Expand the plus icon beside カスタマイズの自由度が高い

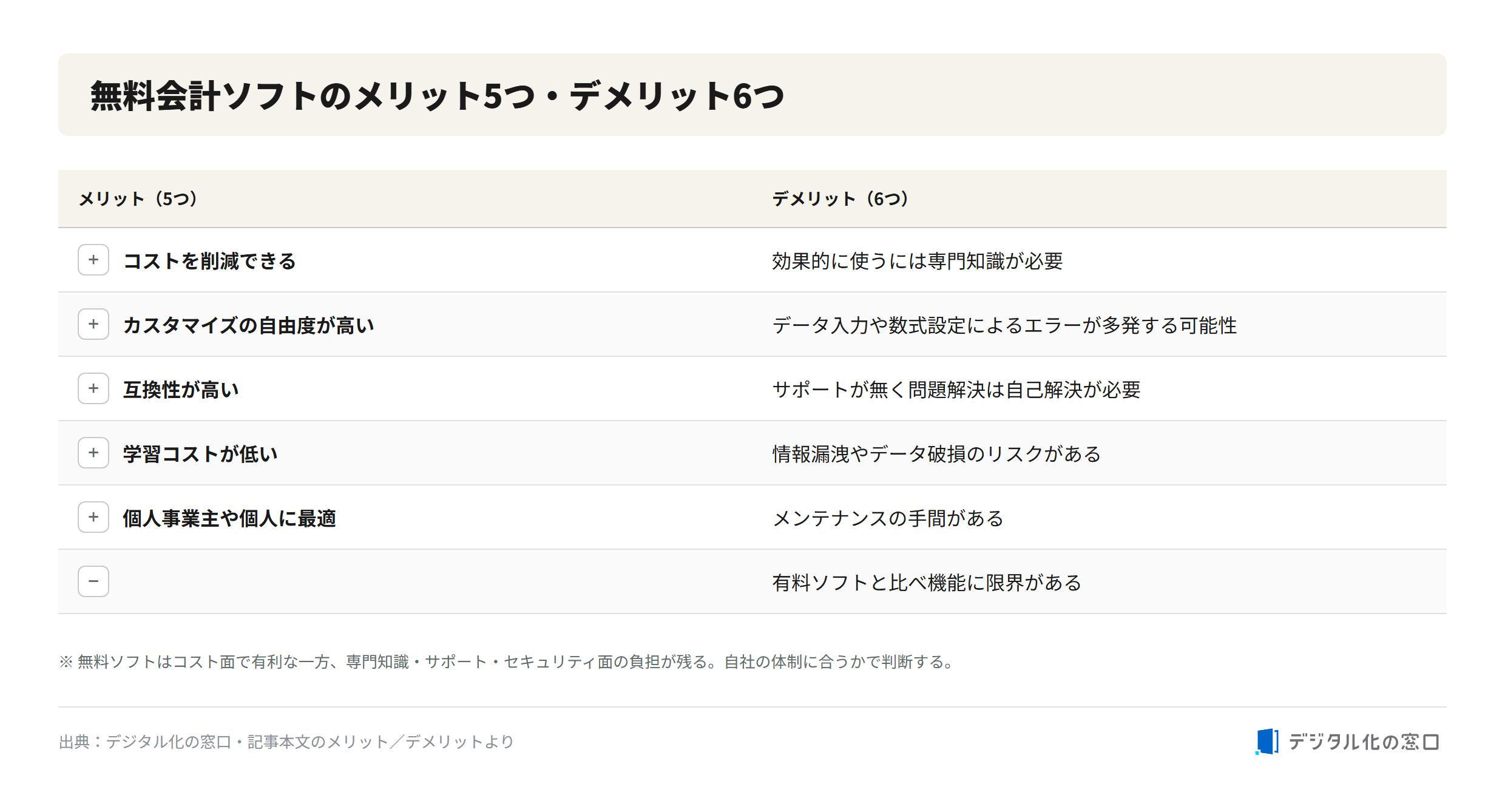pyautogui.click(x=93, y=324)
